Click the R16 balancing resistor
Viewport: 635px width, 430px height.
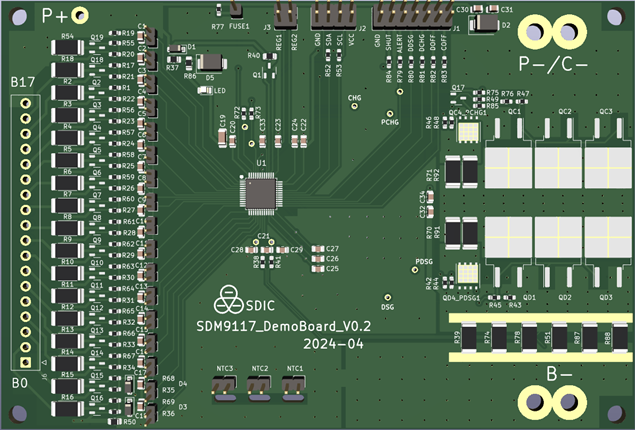click(67, 409)
